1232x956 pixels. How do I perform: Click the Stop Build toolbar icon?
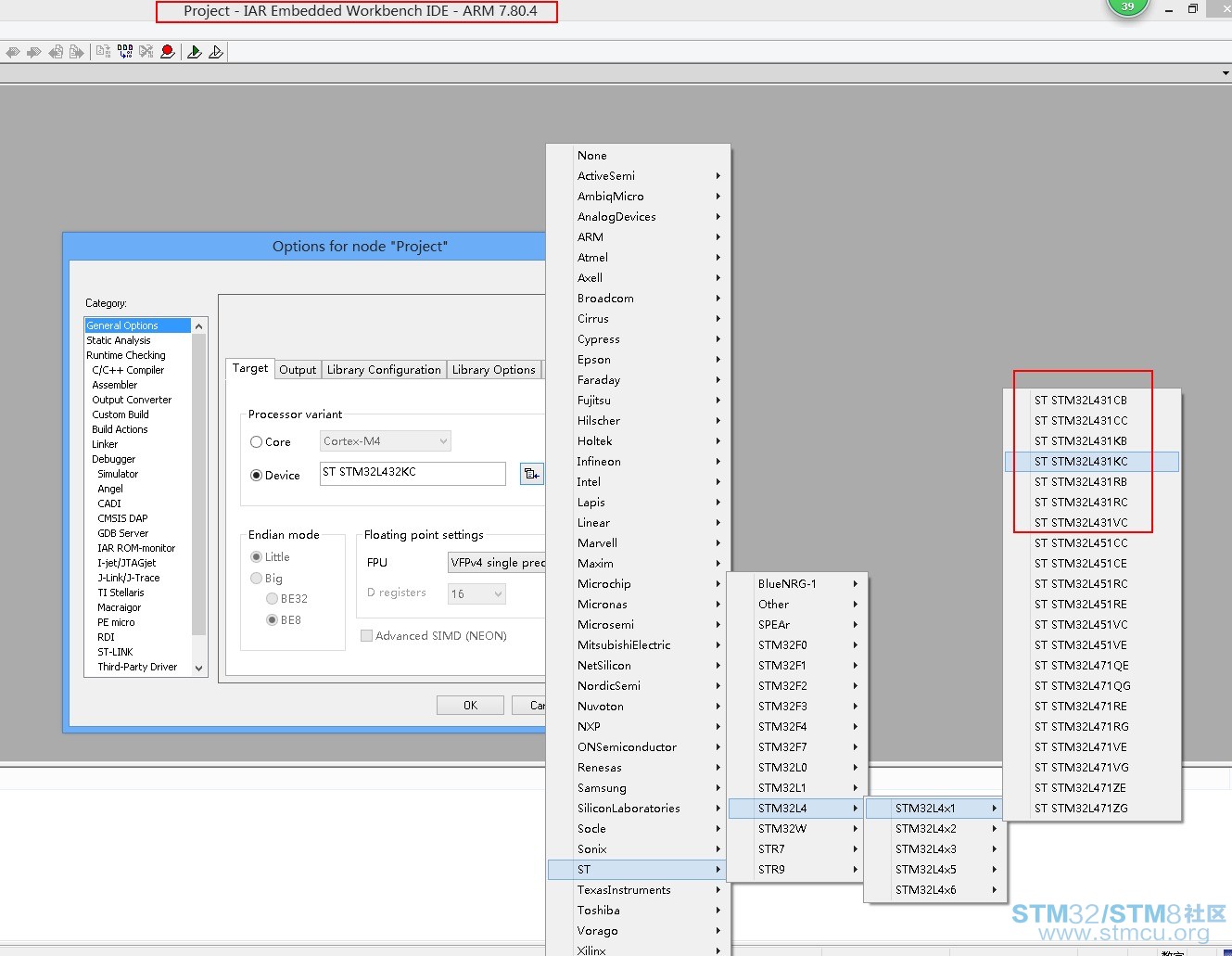146,52
